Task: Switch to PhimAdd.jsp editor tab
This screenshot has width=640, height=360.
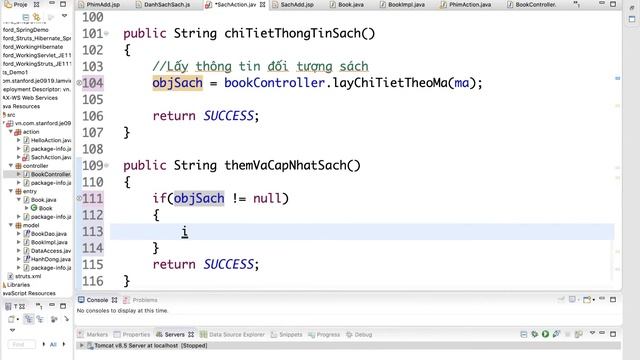Action: click(99, 4)
